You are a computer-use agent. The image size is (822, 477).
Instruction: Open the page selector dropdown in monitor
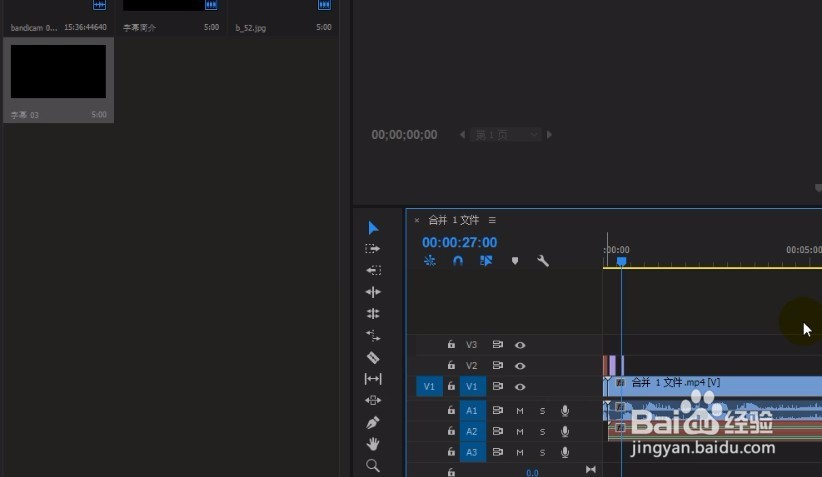click(505, 135)
